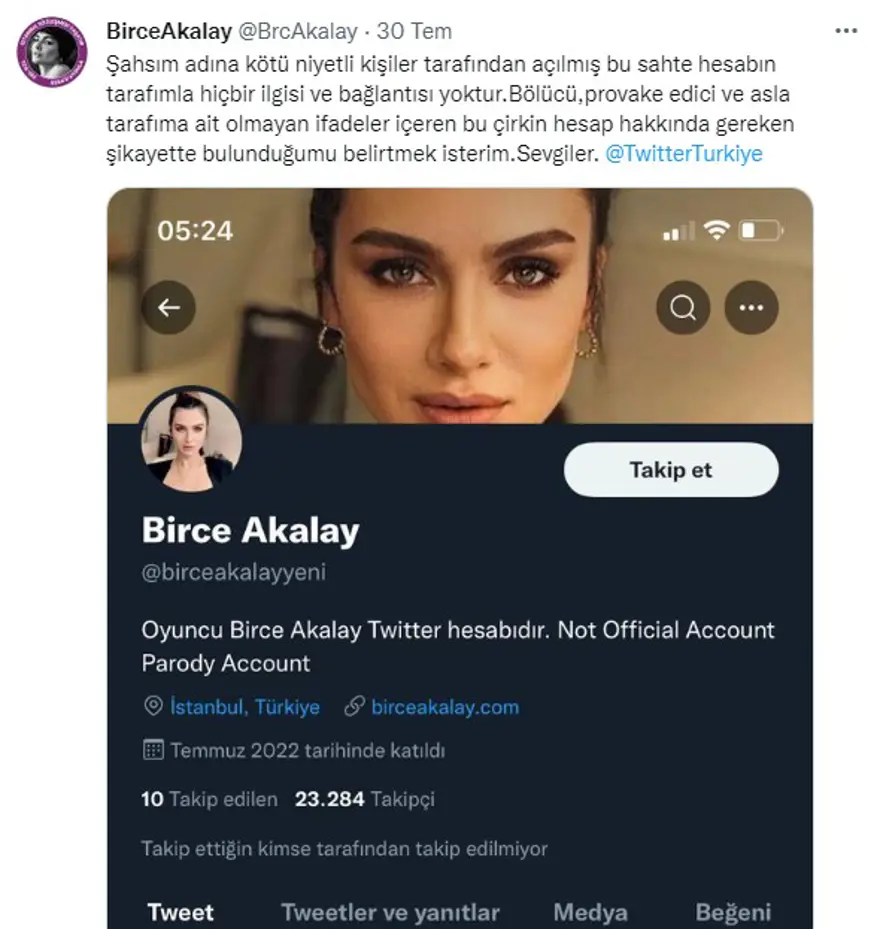This screenshot has height=929, width=880.
Task: Open Birce Akalay profile picture in screenshot
Action: [191, 440]
